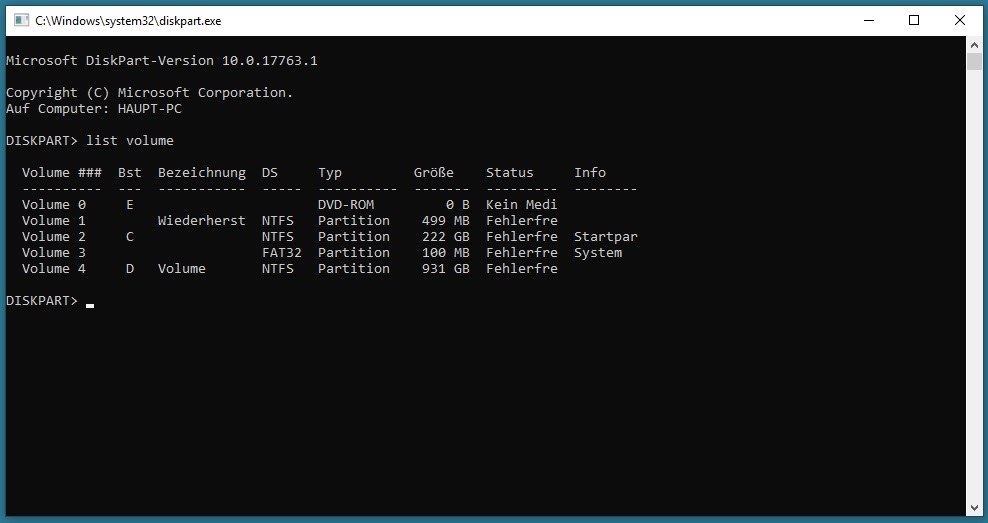This screenshot has height=523, width=988.
Task: Click the 'System' info entry
Action: click(598, 253)
